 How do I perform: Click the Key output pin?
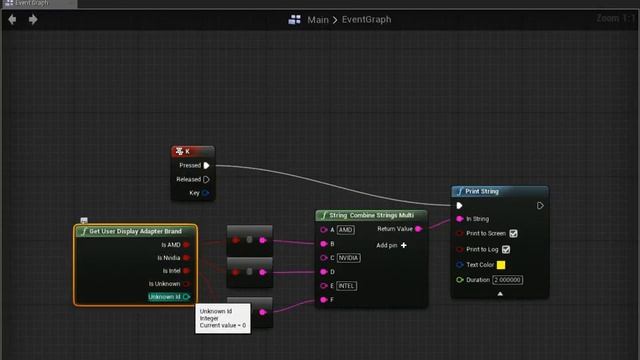[x=205, y=193]
